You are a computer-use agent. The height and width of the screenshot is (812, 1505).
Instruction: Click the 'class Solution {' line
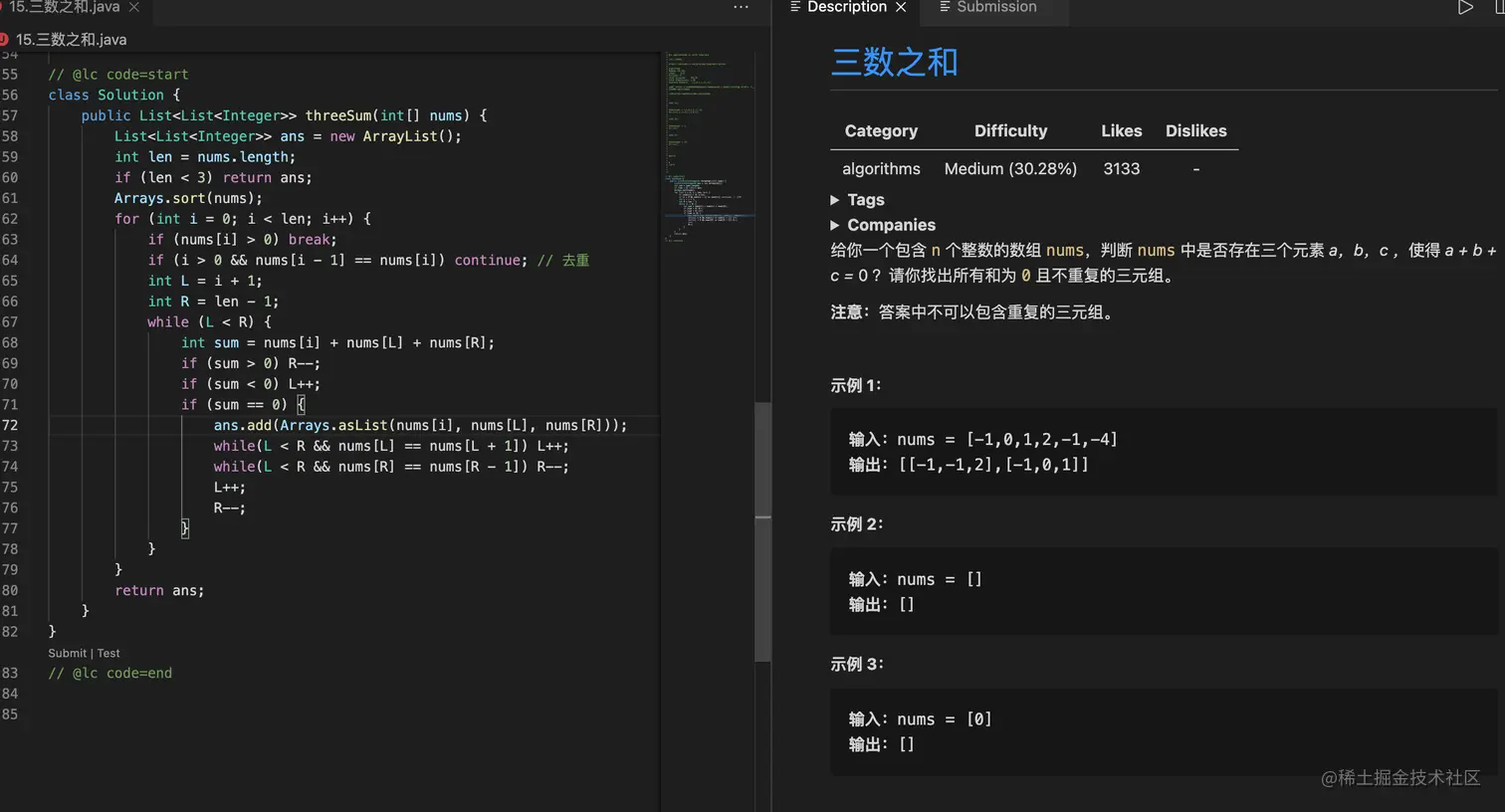[x=114, y=96]
